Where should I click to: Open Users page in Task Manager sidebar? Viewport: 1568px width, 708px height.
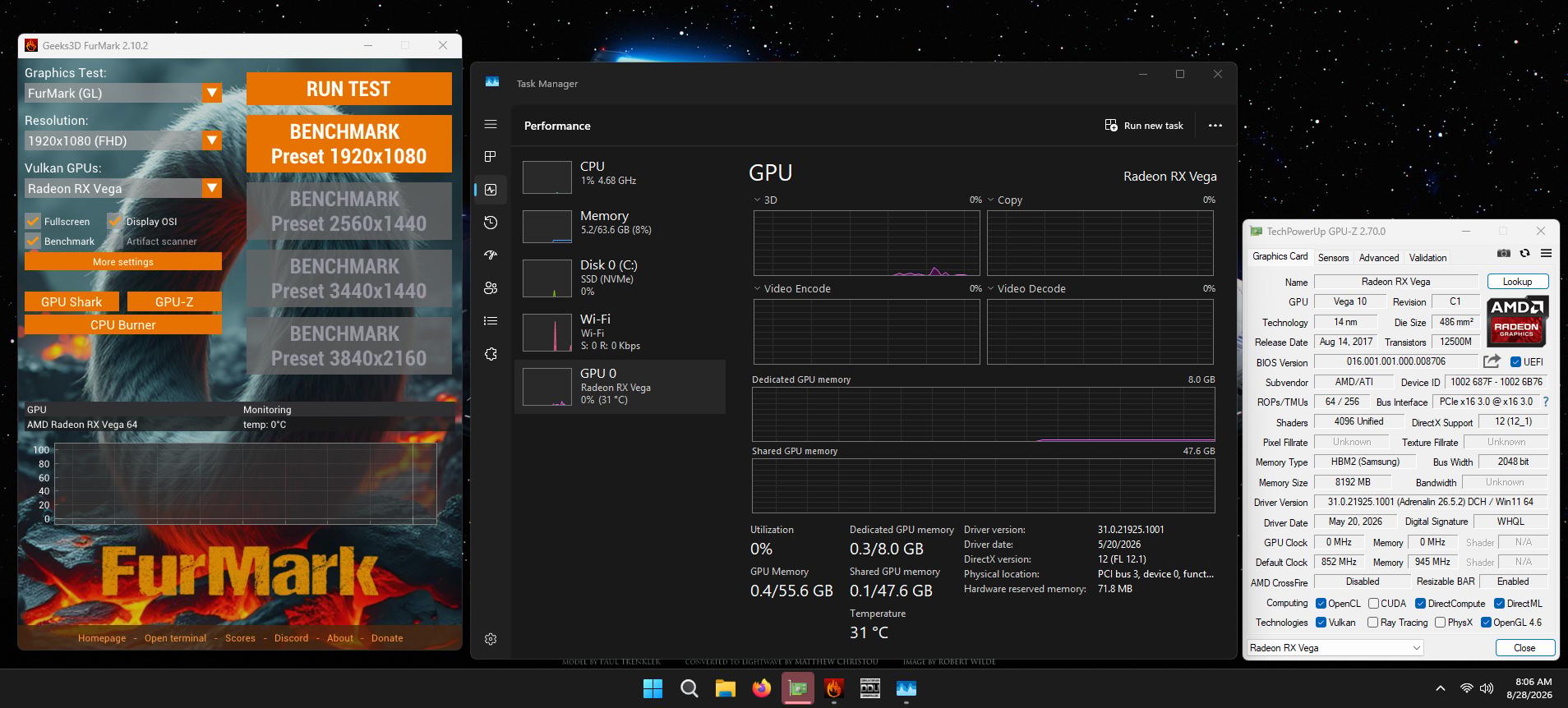[491, 288]
